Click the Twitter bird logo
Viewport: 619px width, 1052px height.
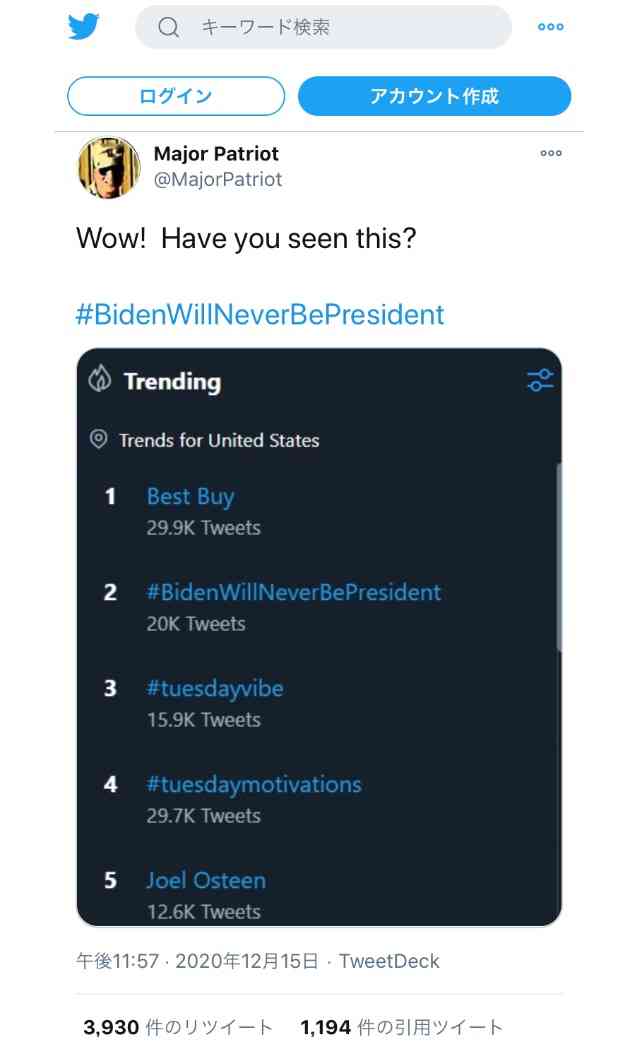tap(84, 27)
